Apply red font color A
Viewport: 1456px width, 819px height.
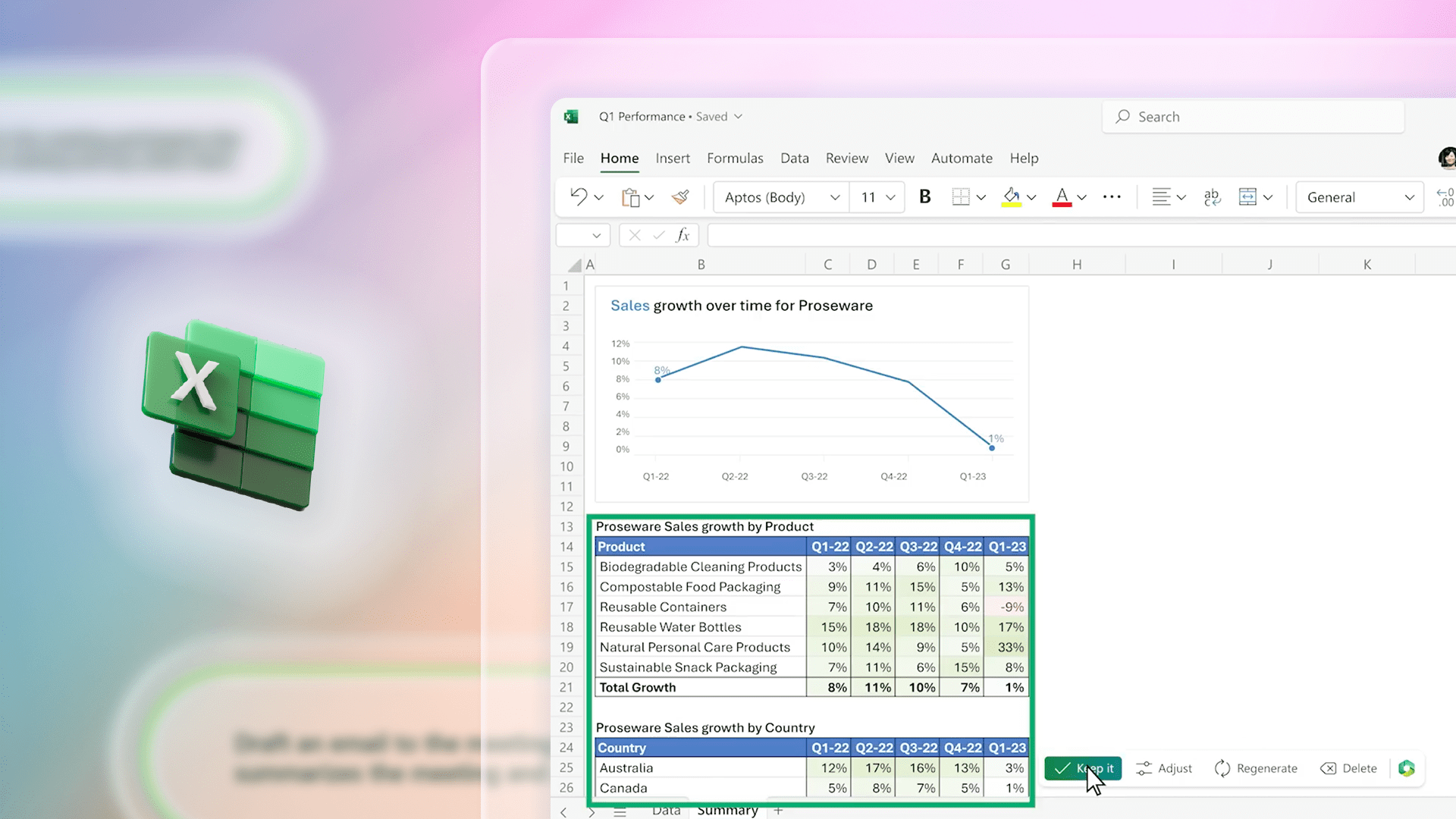click(x=1062, y=197)
